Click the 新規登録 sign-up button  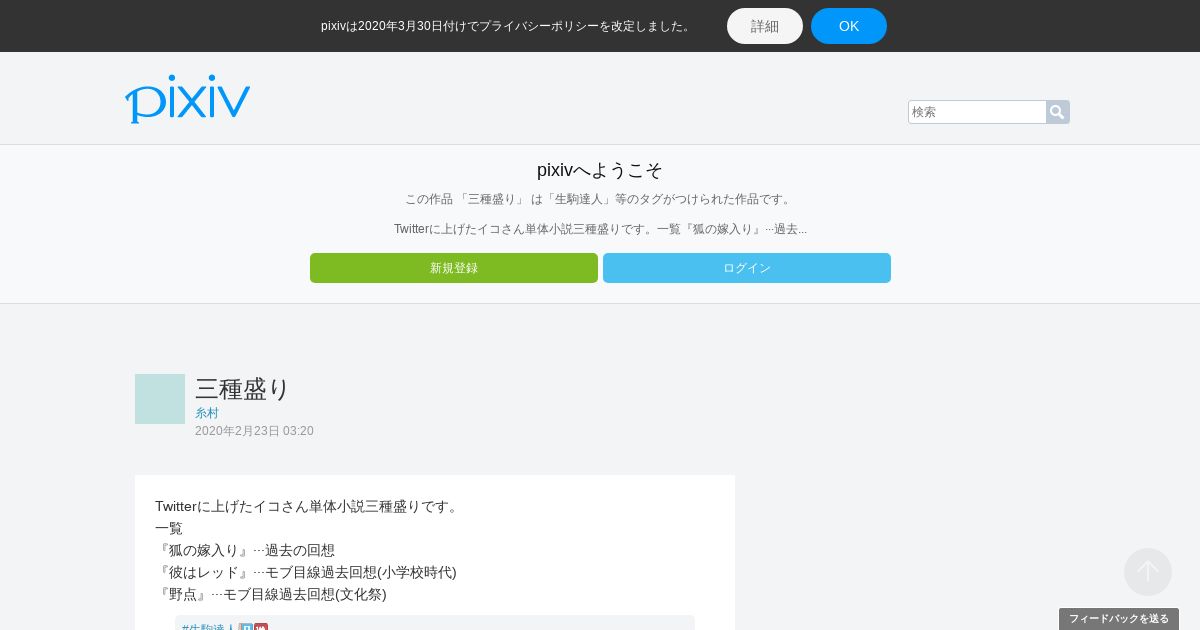point(454,268)
